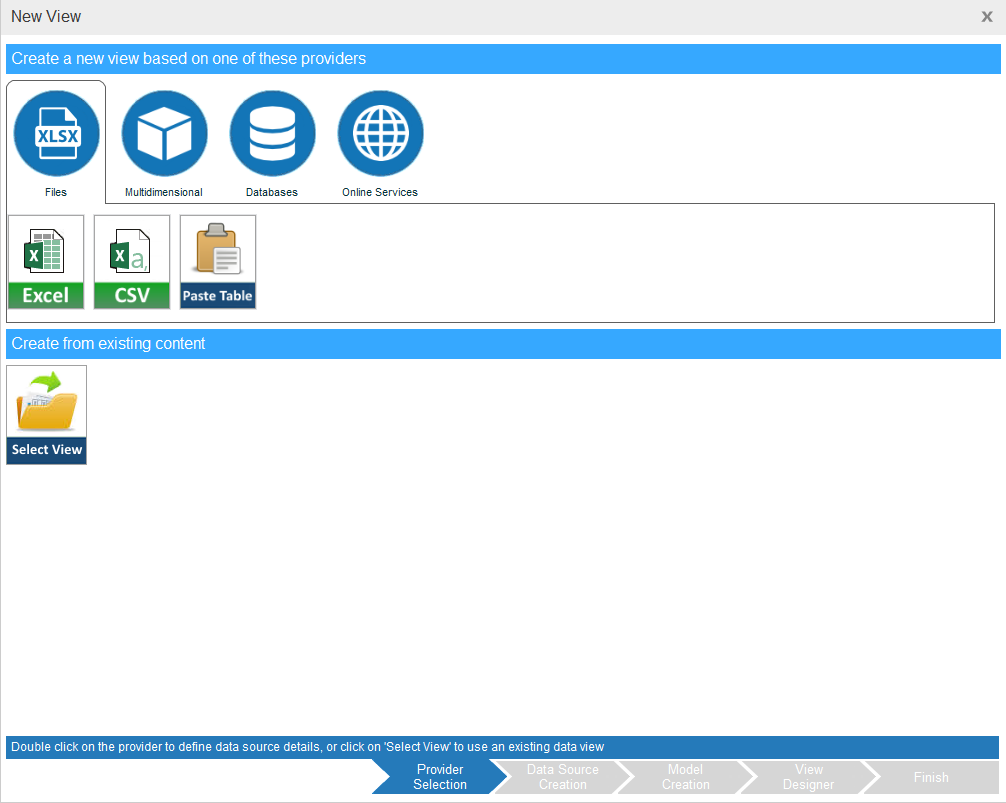1006x803 pixels.
Task: Close the New View dialog
Action: click(986, 17)
